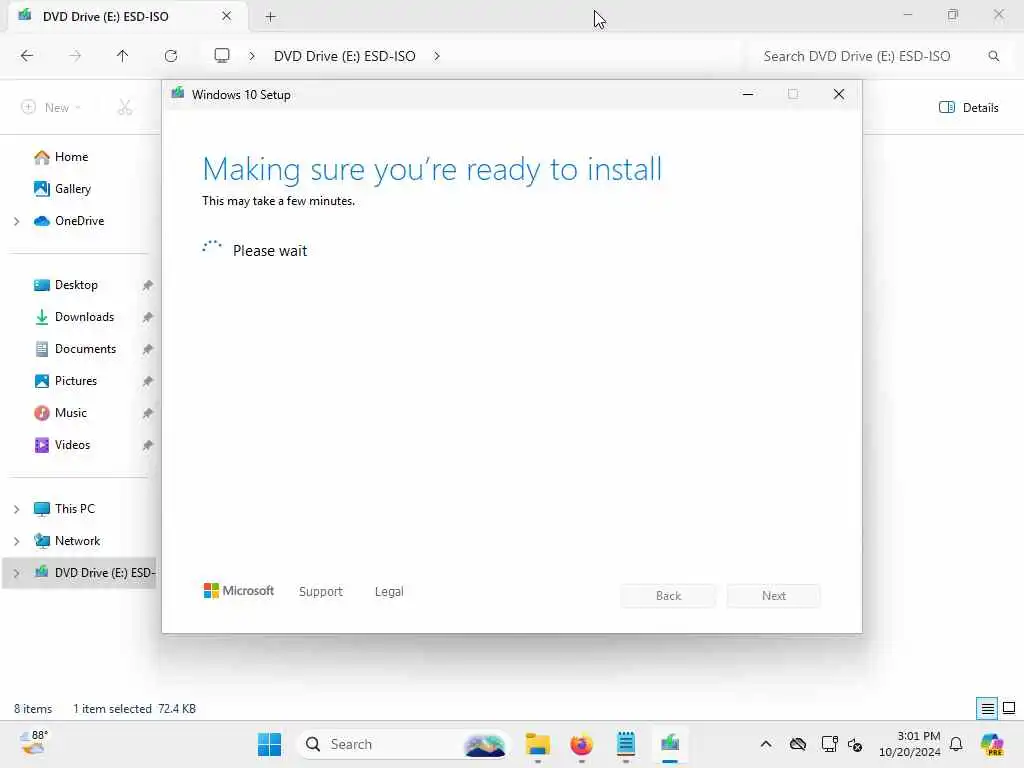
Task: Switch to details list view layout
Action: (x=987, y=709)
